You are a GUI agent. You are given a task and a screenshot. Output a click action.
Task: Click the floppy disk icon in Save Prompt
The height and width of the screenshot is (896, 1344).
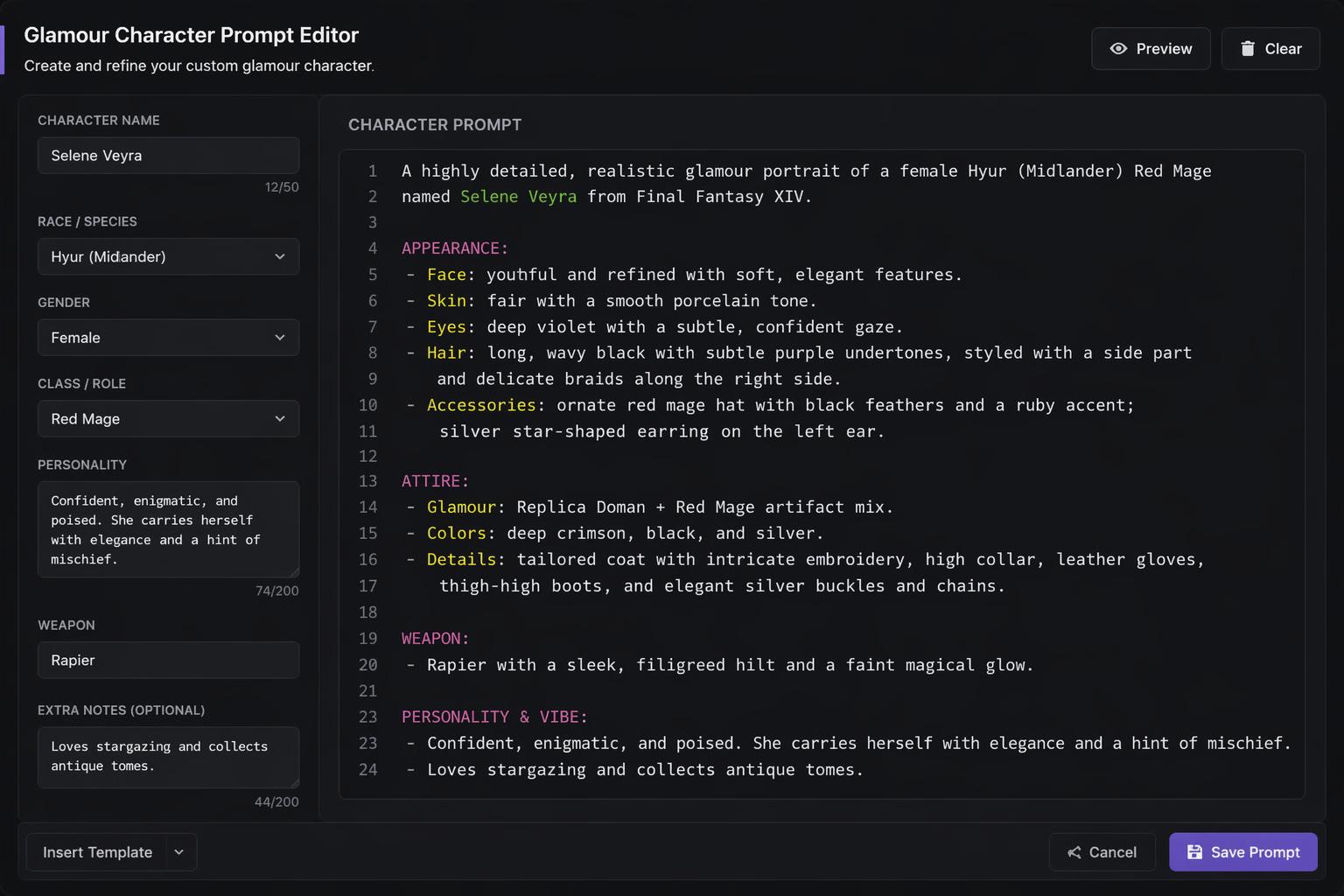(1194, 852)
